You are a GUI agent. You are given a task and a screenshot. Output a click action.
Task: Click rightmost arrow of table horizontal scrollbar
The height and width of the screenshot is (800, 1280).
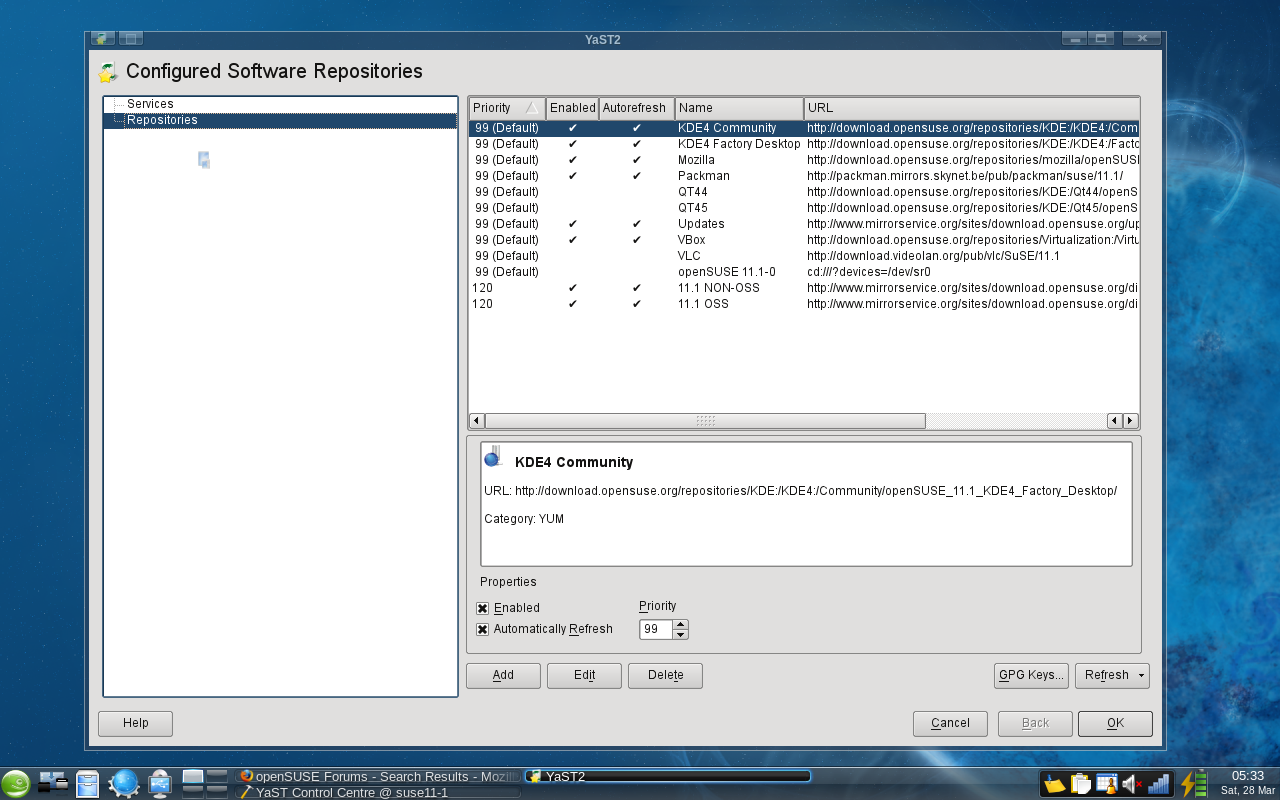pos(1131,421)
